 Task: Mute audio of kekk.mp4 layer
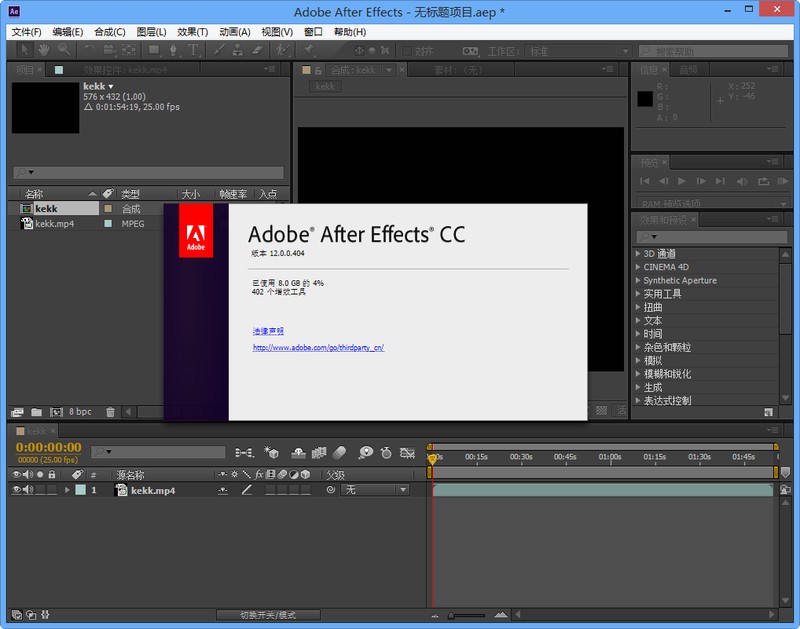point(27,490)
